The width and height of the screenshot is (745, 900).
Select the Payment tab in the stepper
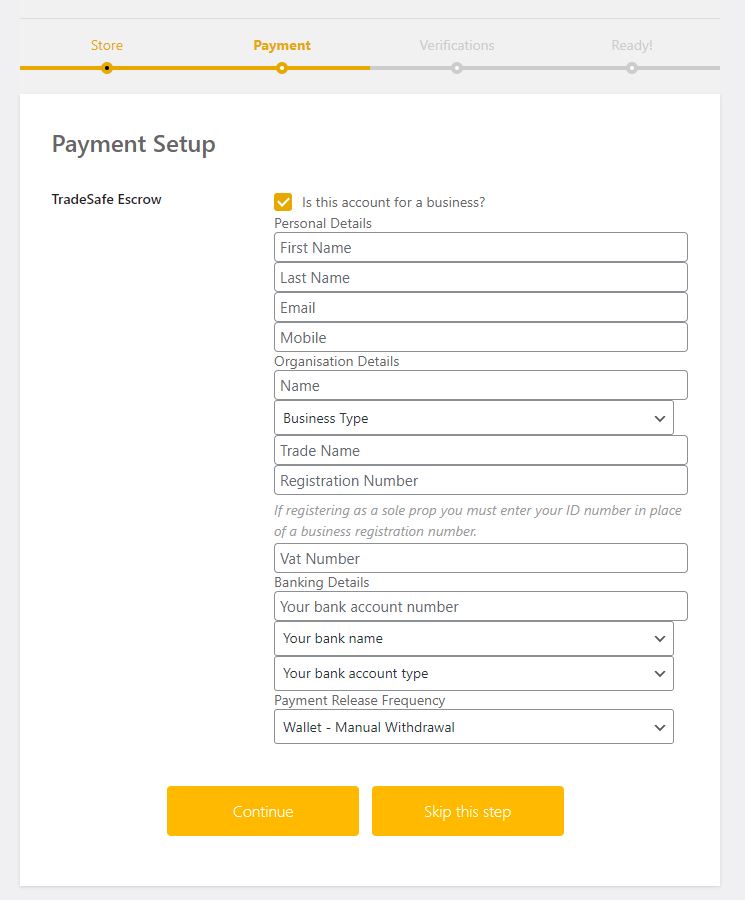[281, 45]
